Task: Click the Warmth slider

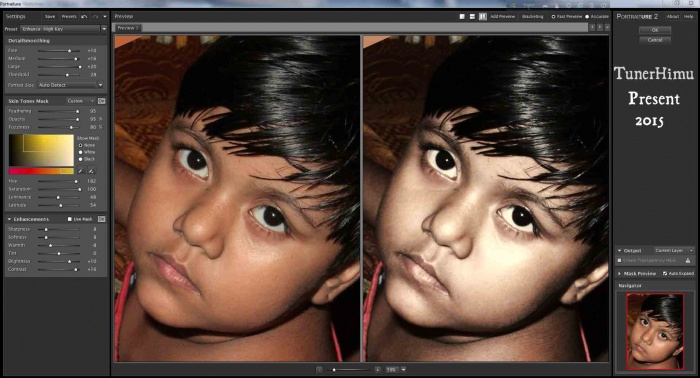Action: tap(59, 245)
